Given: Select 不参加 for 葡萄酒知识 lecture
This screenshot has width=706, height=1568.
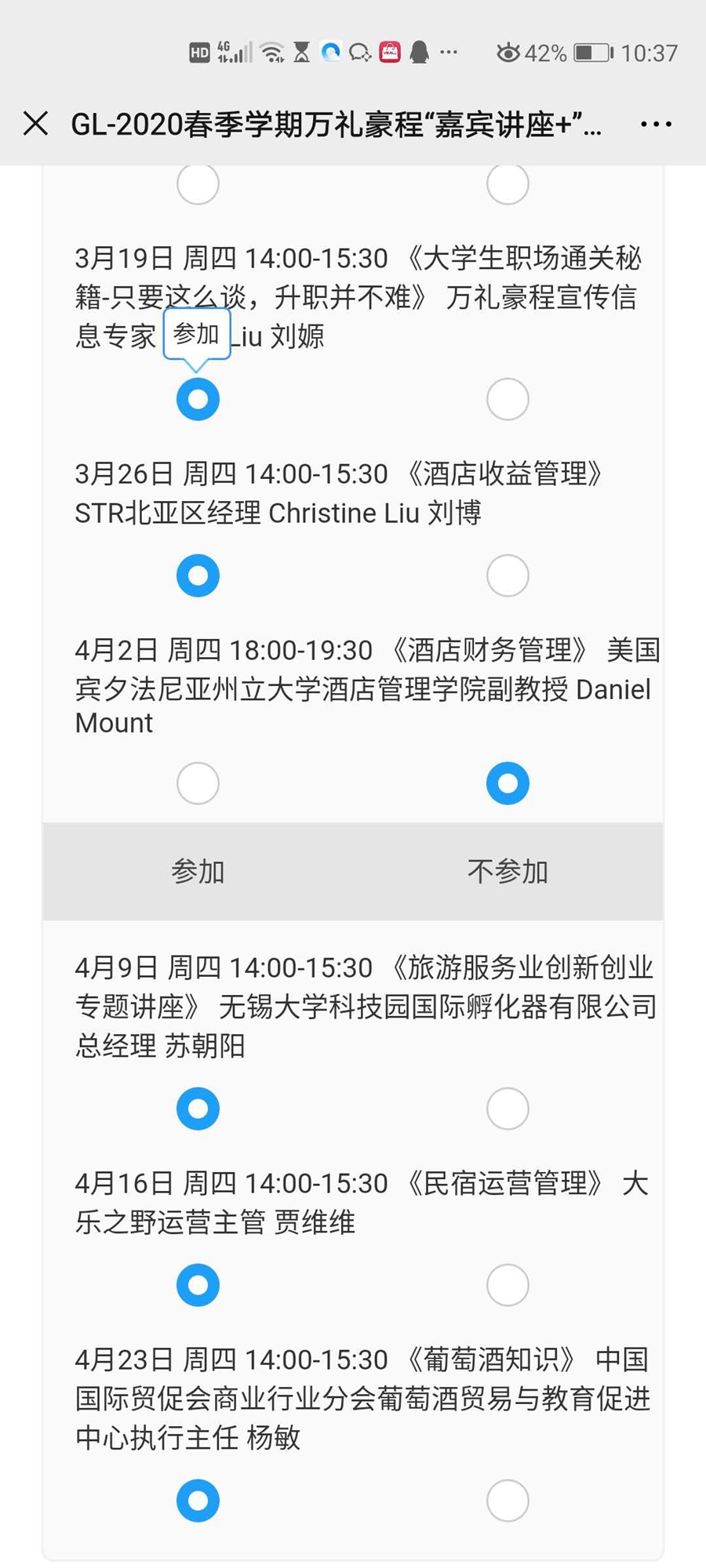Looking at the screenshot, I should coord(508,1501).
